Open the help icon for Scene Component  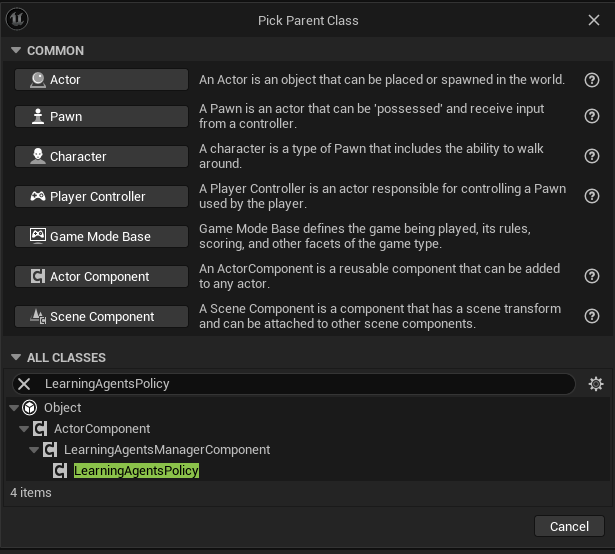591,316
